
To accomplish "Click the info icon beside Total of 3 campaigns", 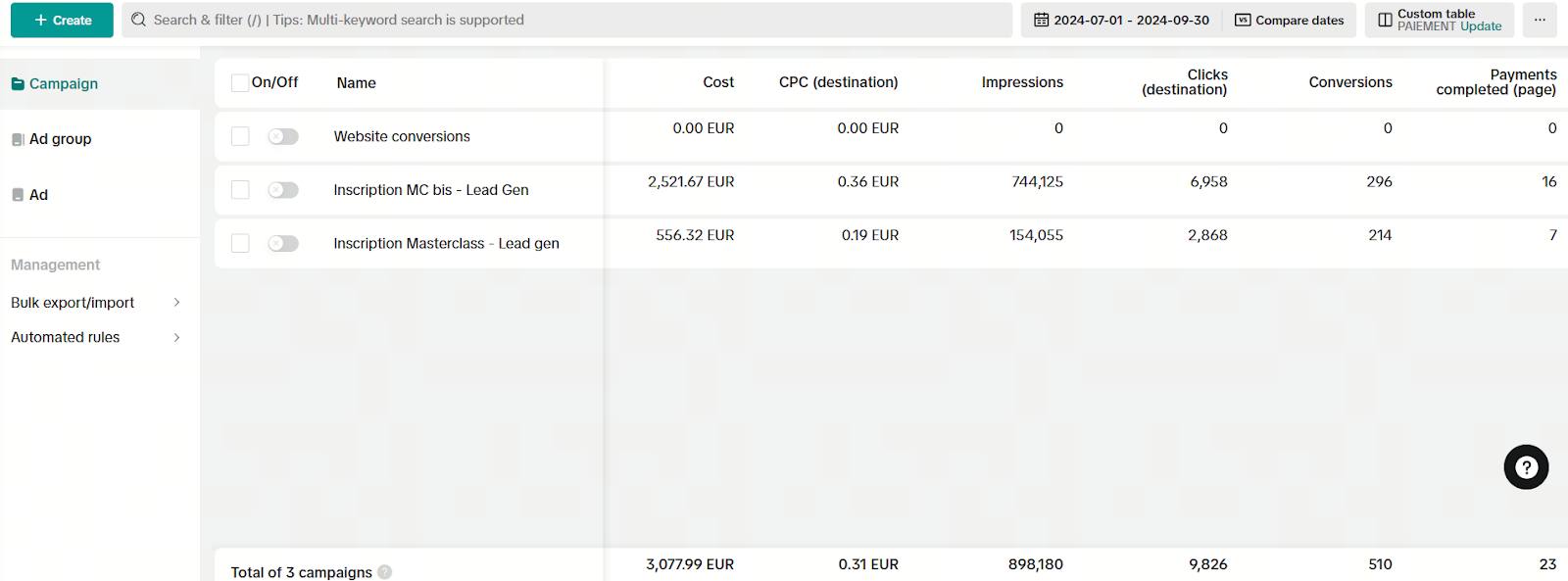I will [385, 572].
